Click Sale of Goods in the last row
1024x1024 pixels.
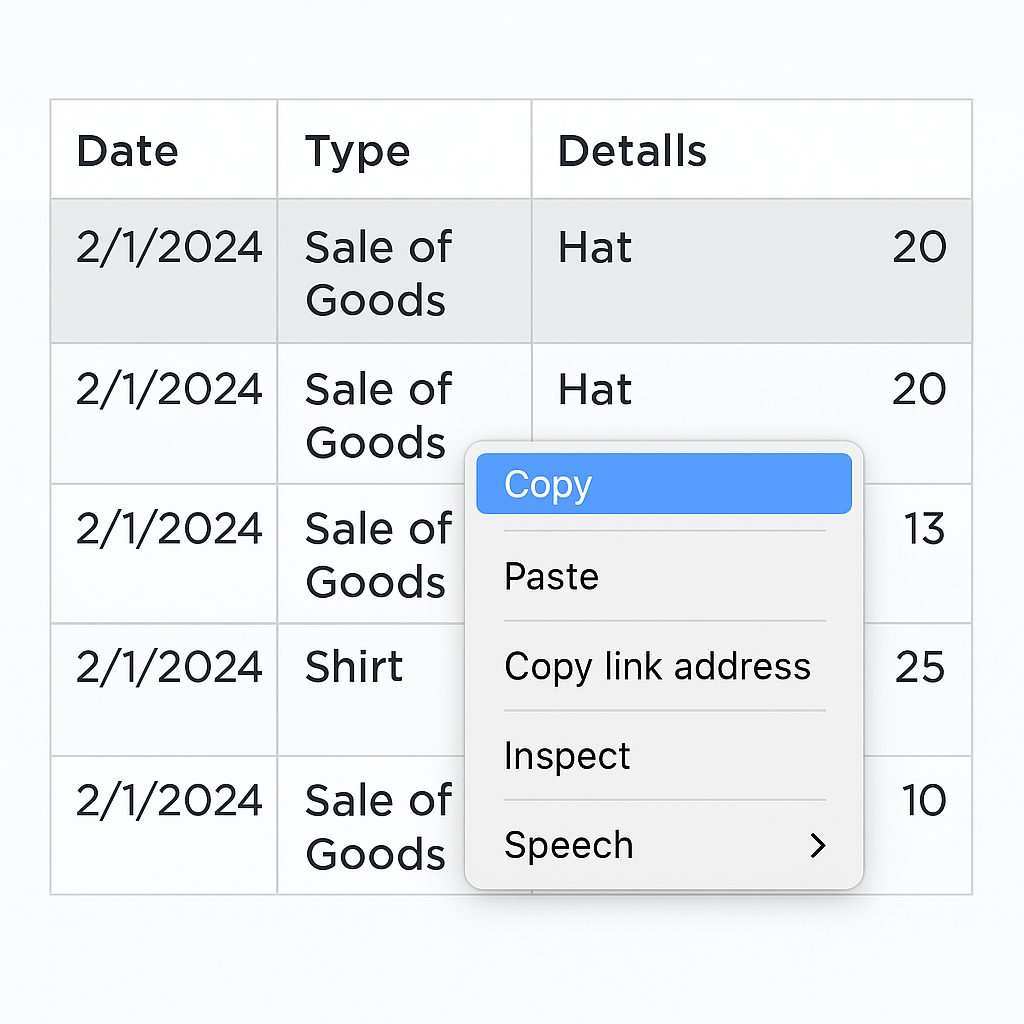pos(378,827)
